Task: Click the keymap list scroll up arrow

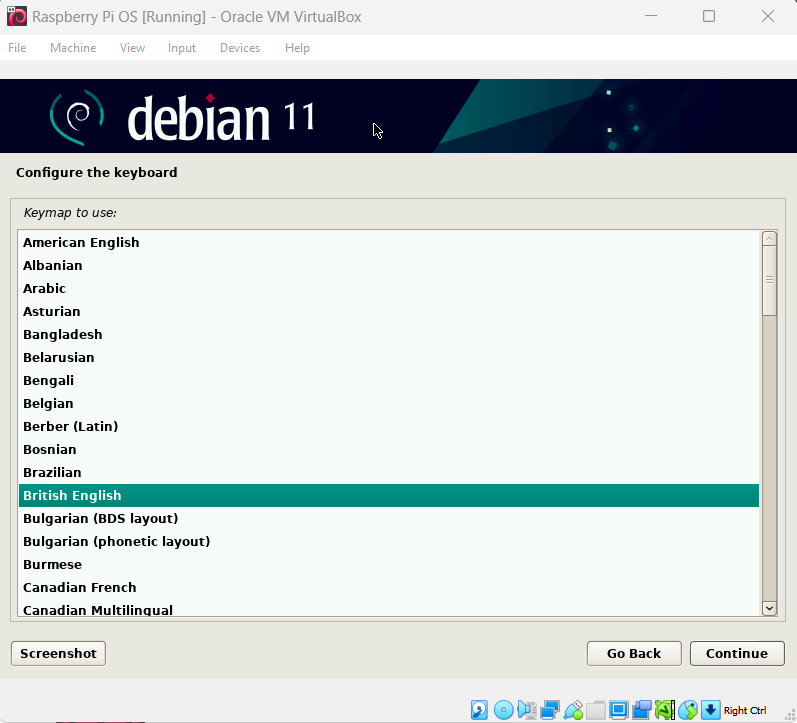Action: (x=769, y=239)
